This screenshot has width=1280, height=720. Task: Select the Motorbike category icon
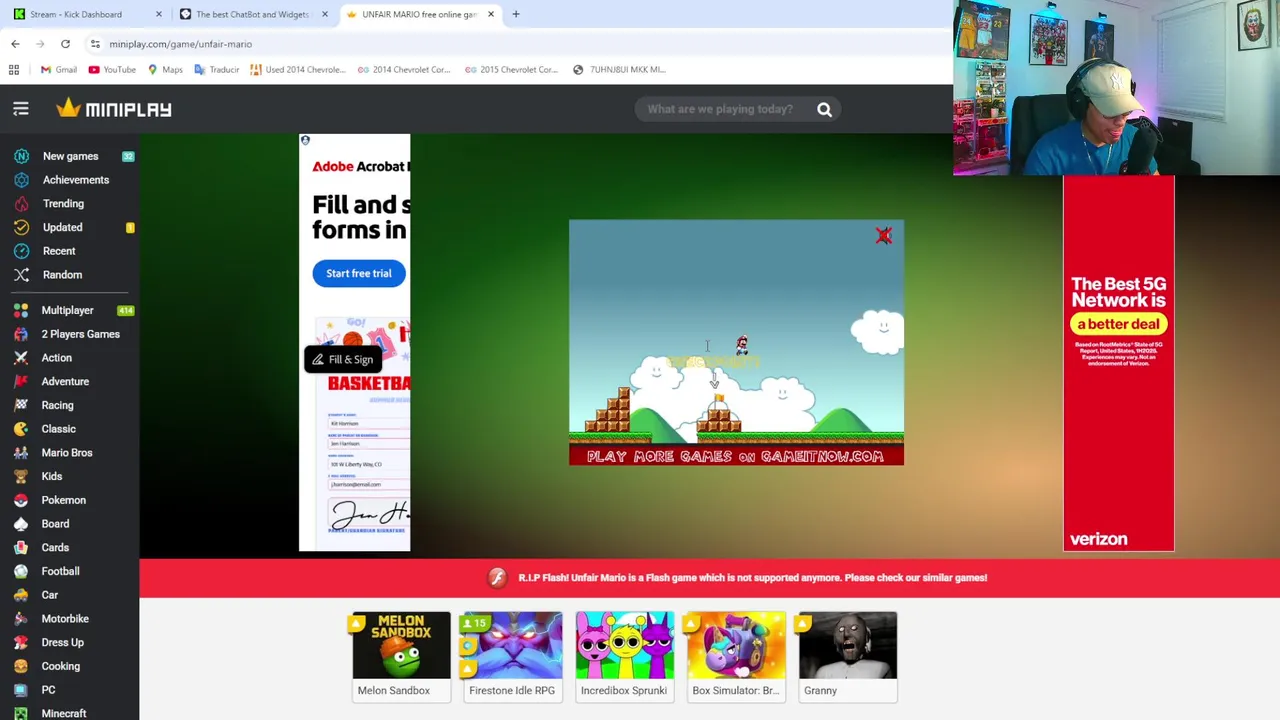click(21, 619)
